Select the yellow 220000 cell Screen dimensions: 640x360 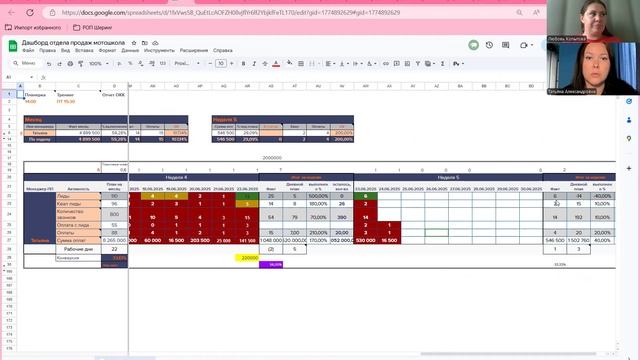(x=247, y=258)
